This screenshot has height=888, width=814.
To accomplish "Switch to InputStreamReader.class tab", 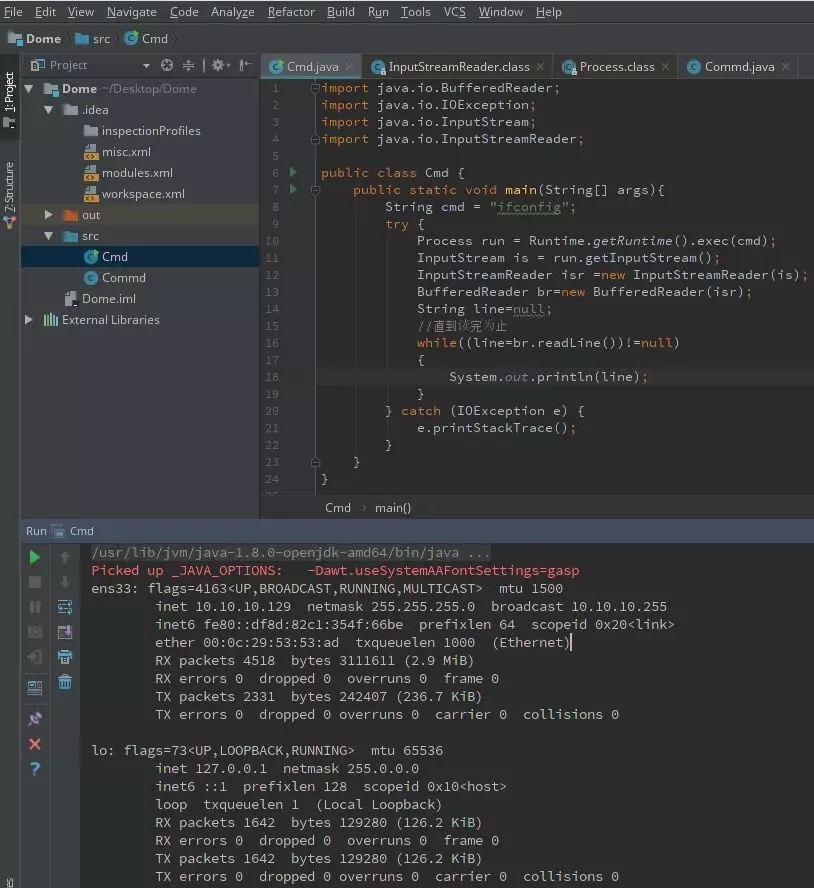I will (x=459, y=67).
